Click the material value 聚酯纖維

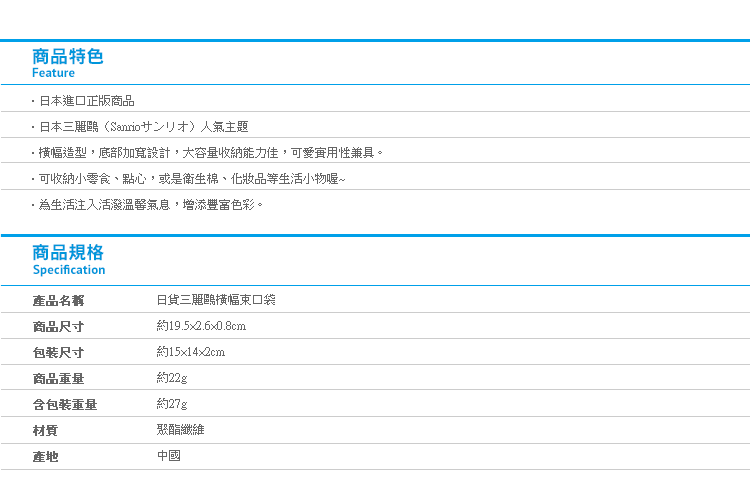click(x=180, y=430)
